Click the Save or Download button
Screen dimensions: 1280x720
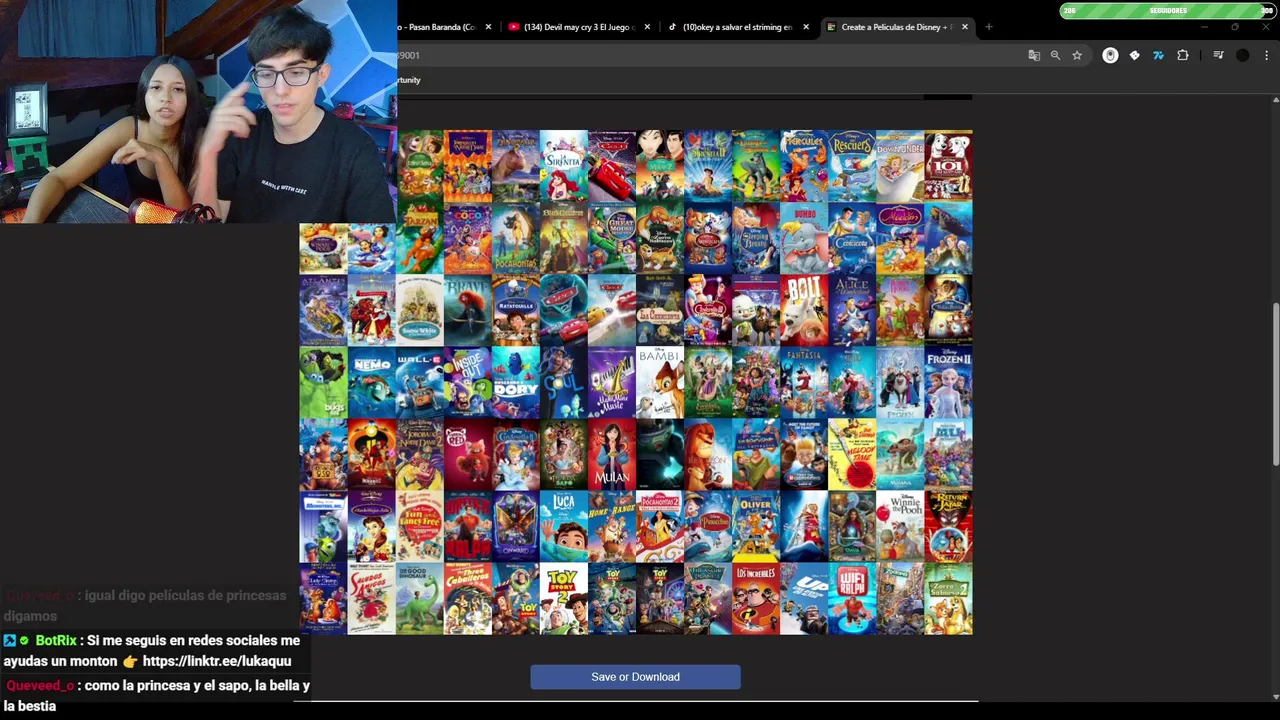click(x=635, y=677)
